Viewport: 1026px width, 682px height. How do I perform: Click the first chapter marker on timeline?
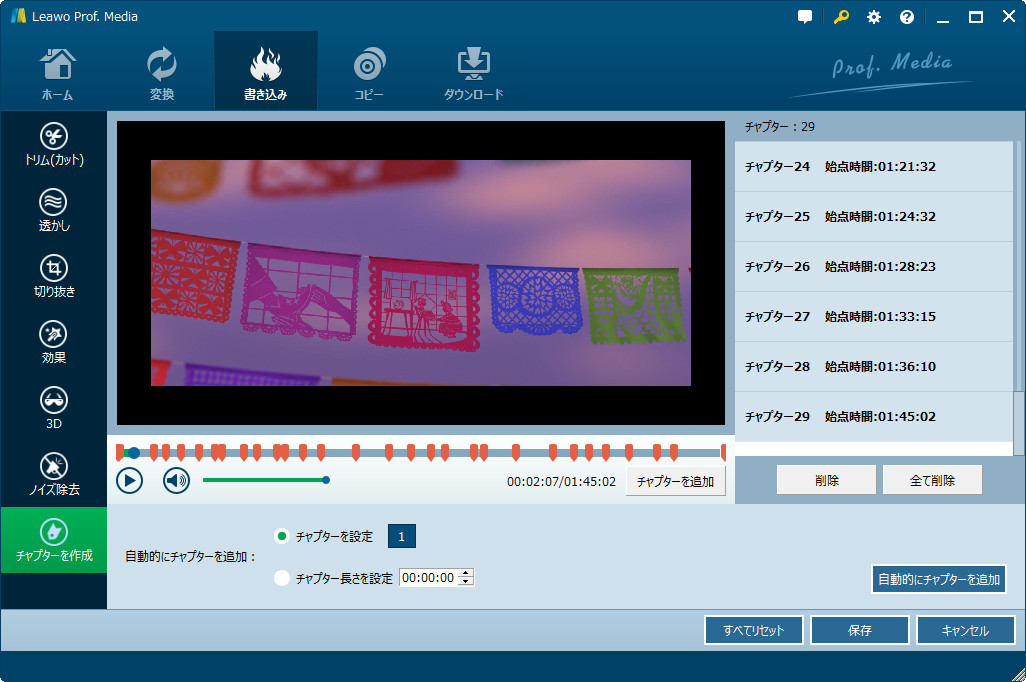120,452
